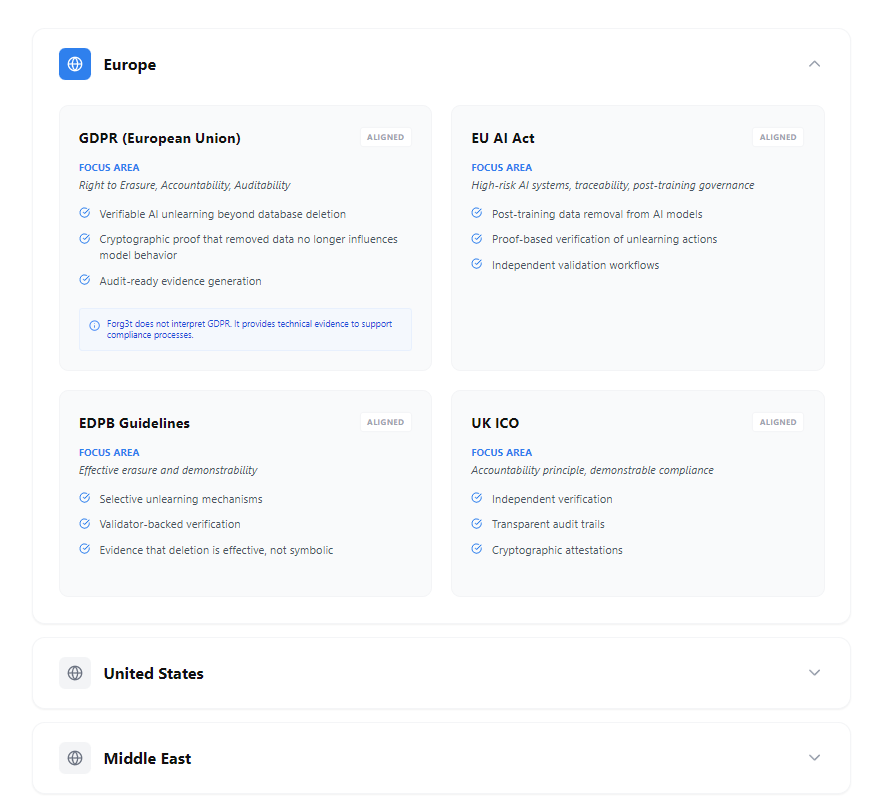Select the globe icon next to United States
Image resolution: width=885 pixels, height=801 pixels.
click(x=75, y=673)
